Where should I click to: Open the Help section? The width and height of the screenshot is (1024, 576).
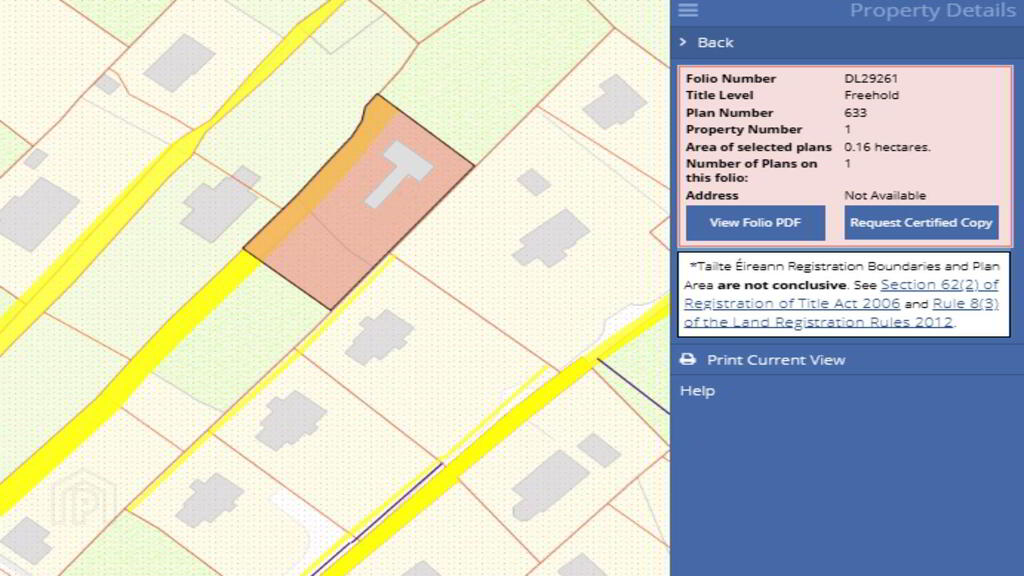click(x=697, y=391)
